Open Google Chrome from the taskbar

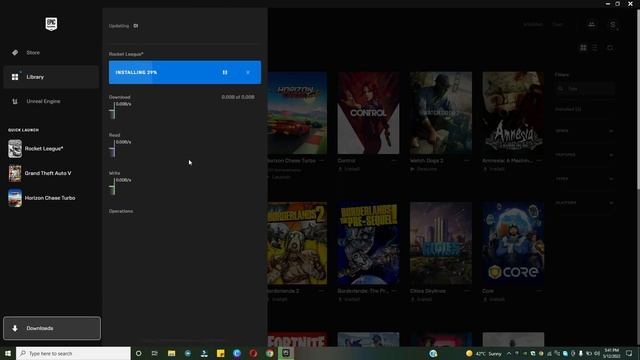[269, 353]
